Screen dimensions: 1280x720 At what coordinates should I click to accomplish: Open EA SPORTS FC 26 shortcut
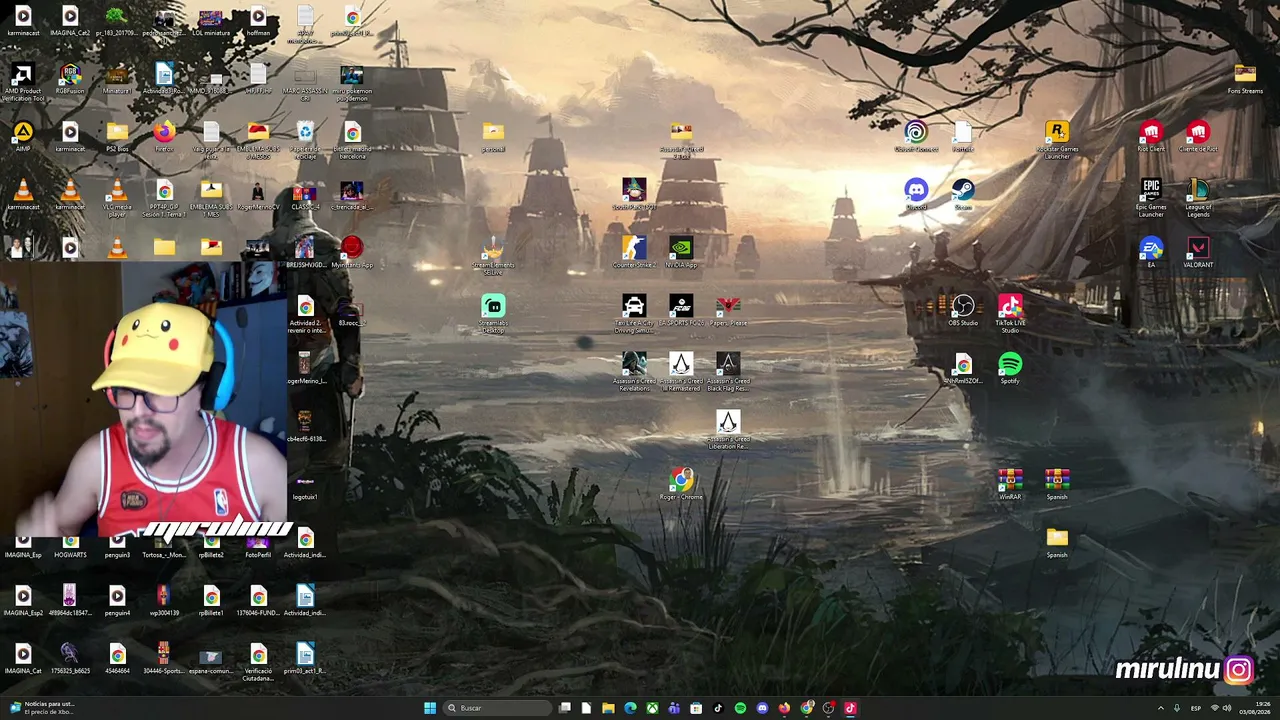(681, 312)
